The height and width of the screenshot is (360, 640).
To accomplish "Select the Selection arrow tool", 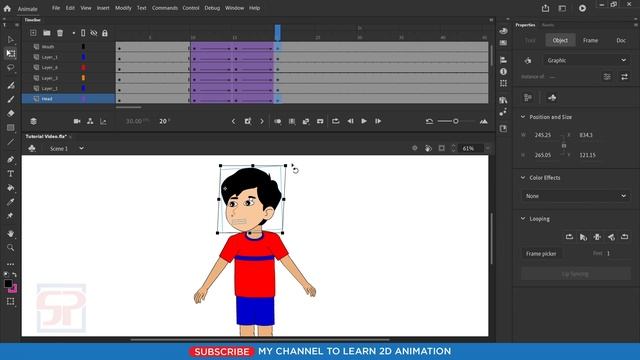I will pyautogui.click(x=11, y=40).
